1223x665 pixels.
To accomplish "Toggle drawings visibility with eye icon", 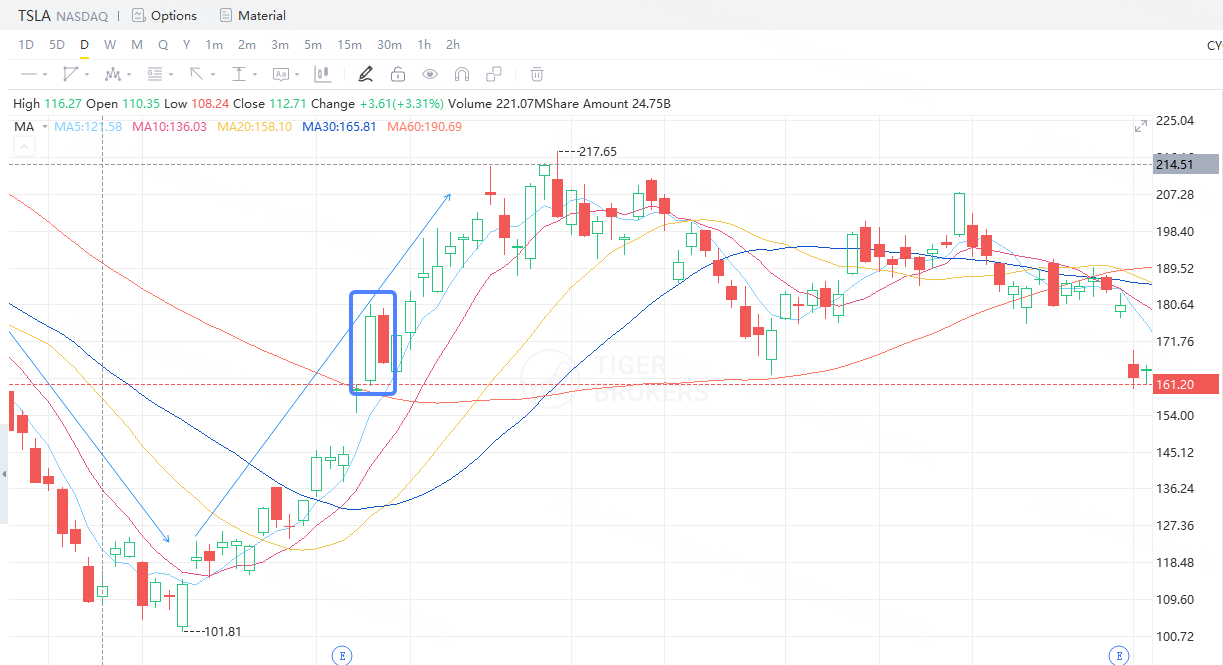I will coord(430,74).
